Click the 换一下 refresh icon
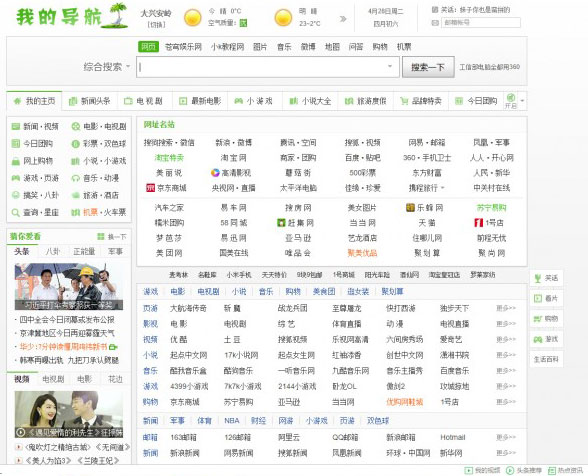588x476 pixels. (100, 236)
